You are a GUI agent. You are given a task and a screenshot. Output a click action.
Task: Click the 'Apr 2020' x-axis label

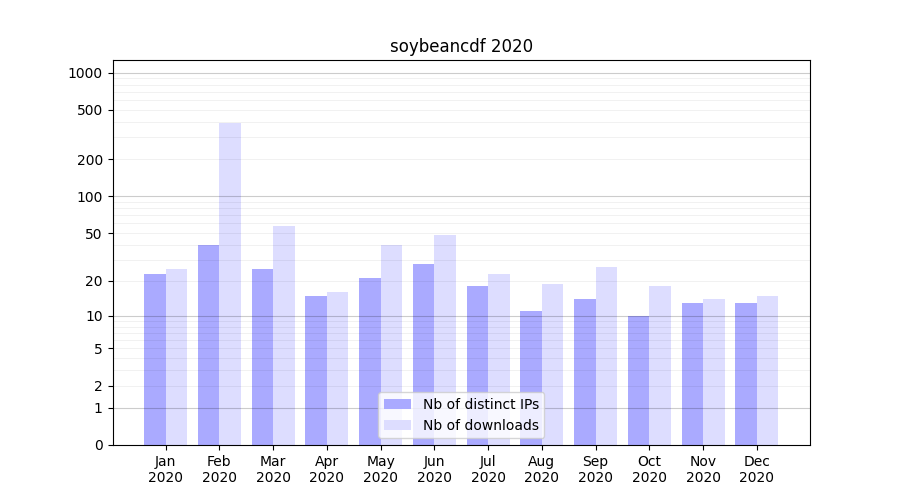(327, 469)
